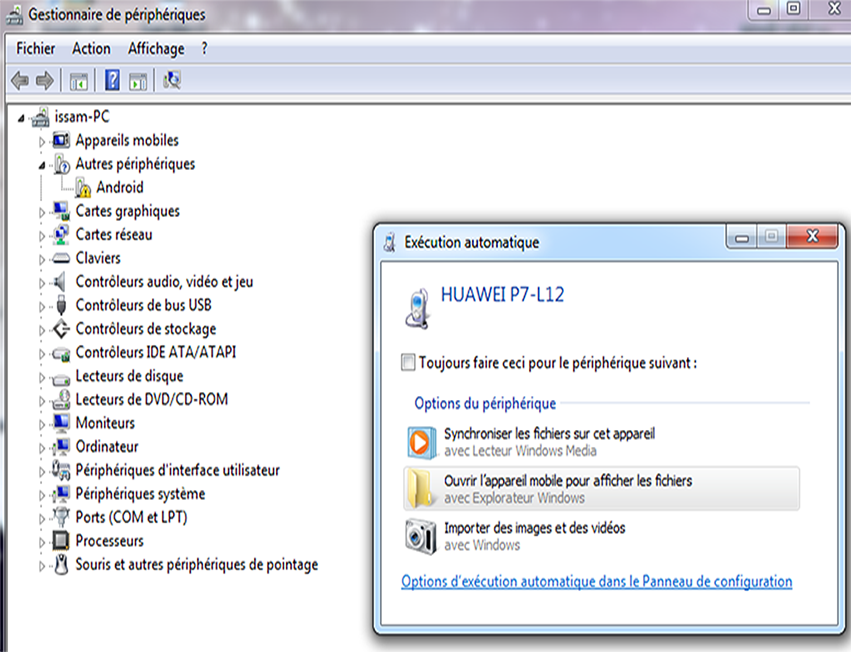Expand Lecteurs de disque node
851x652 pixels.
point(42,377)
